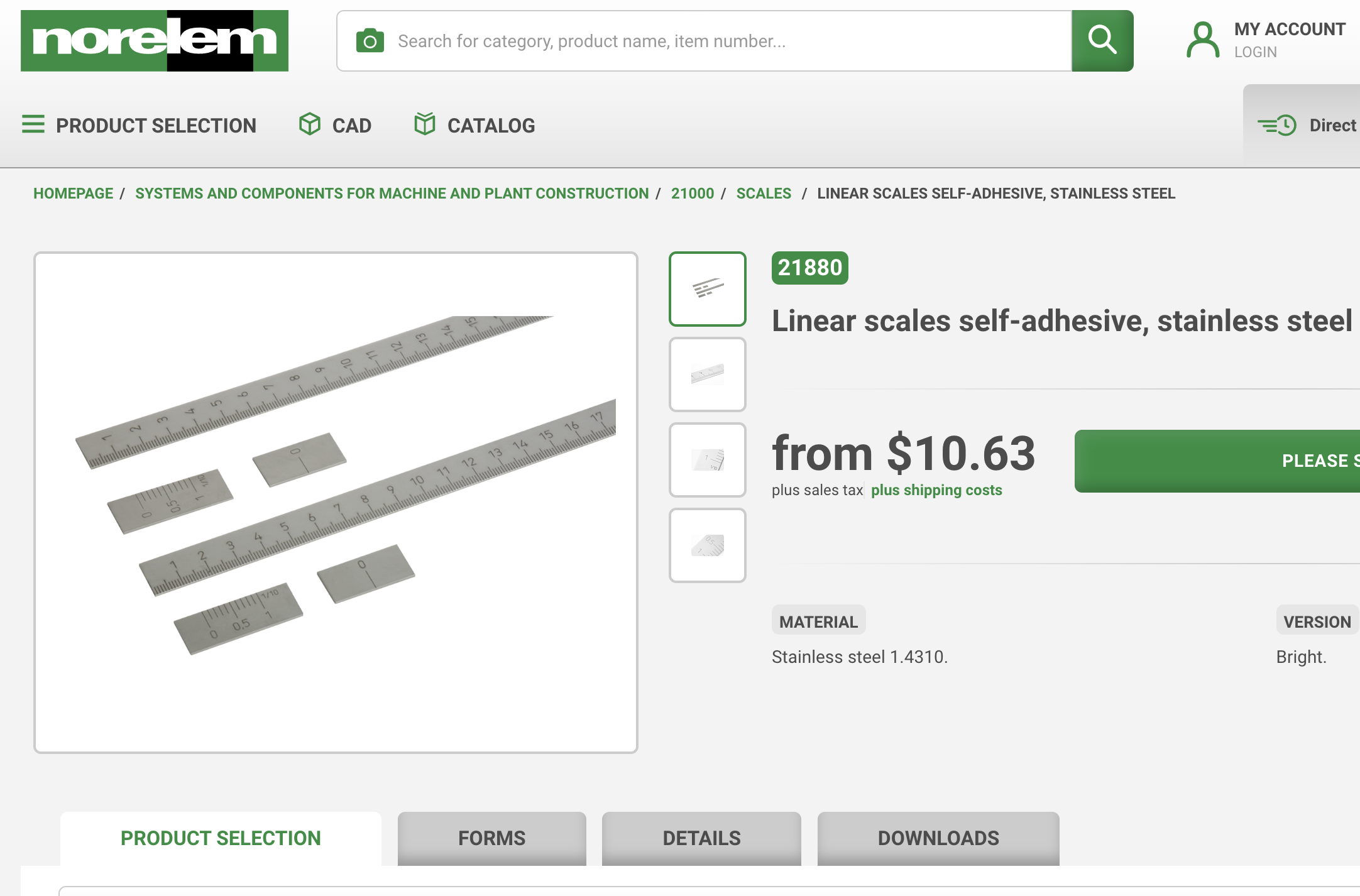Switch to the Downloads tab
The image size is (1360, 896).
click(x=938, y=838)
